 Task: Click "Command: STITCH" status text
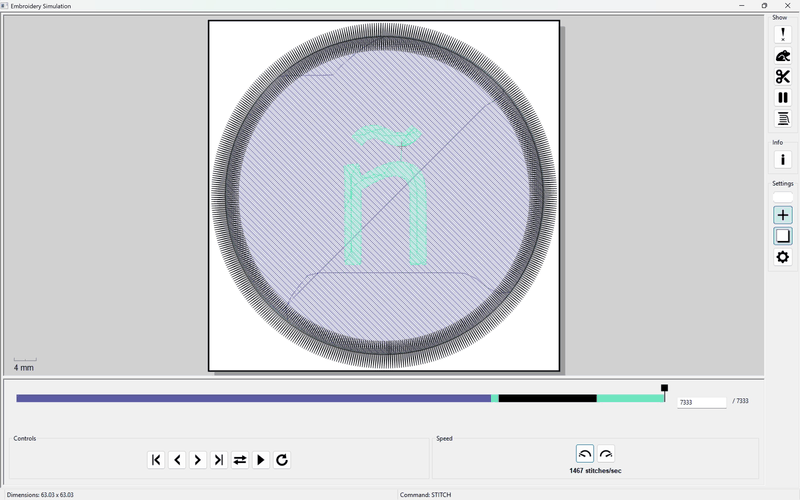coord(426,495)
